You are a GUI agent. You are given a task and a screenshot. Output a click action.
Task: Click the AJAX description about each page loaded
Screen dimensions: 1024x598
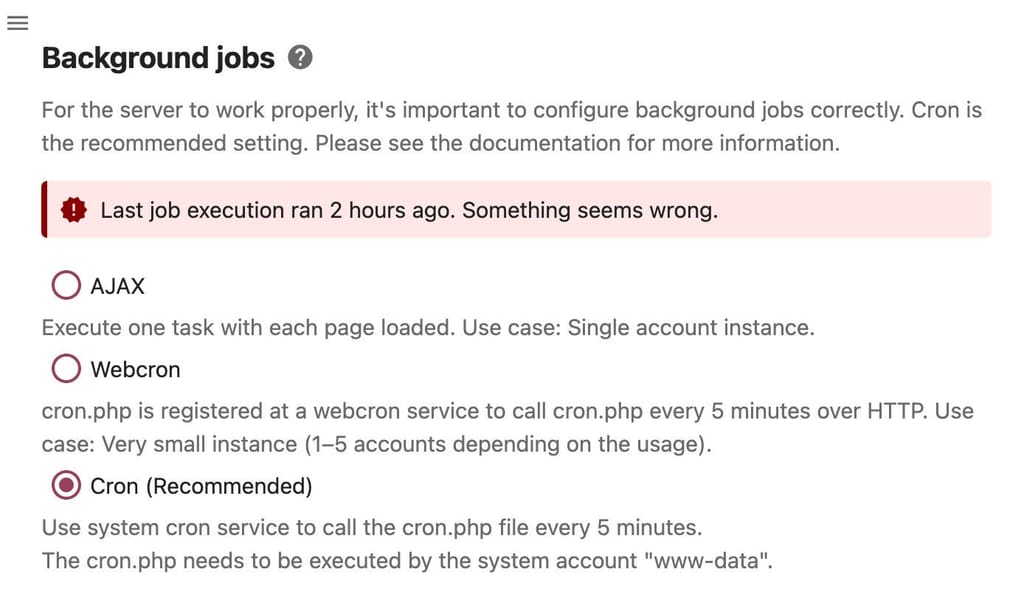click(x=248, y=328)
